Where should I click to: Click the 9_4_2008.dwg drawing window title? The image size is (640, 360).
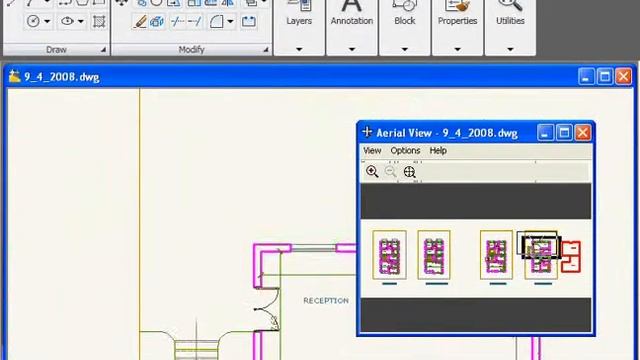coord(62,77)
